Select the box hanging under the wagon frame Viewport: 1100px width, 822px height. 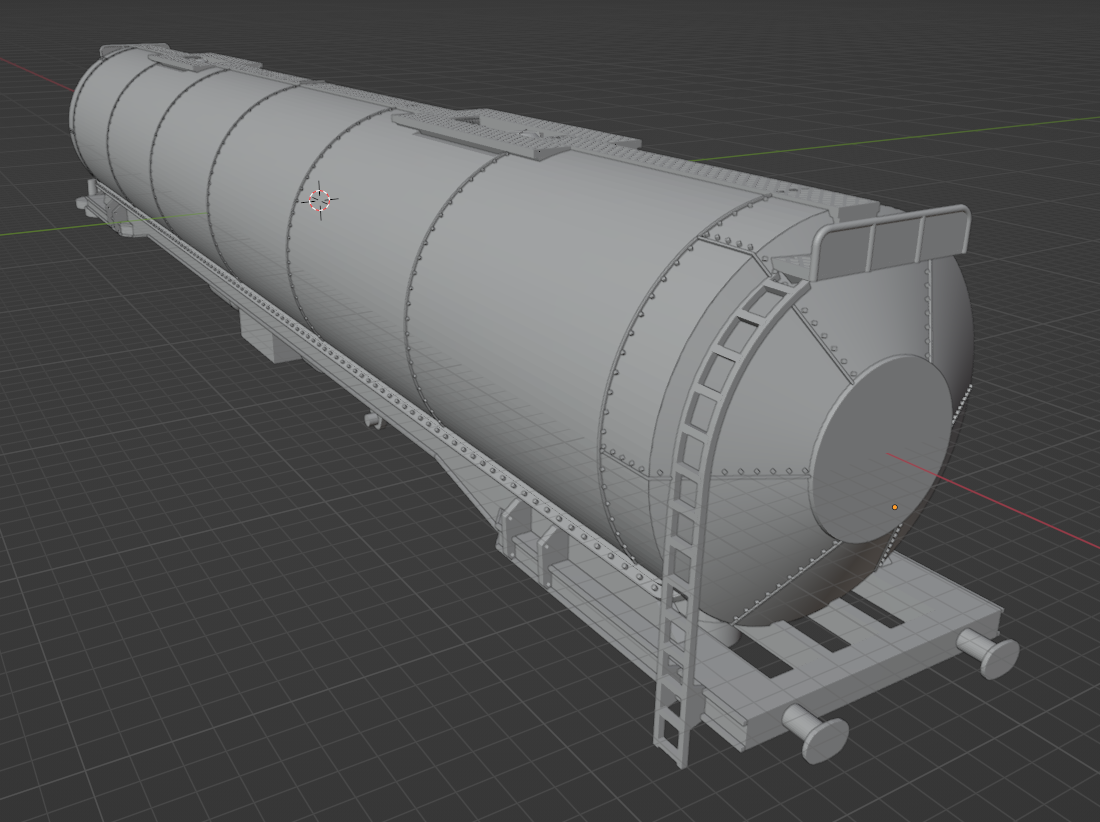pos(268,335)
